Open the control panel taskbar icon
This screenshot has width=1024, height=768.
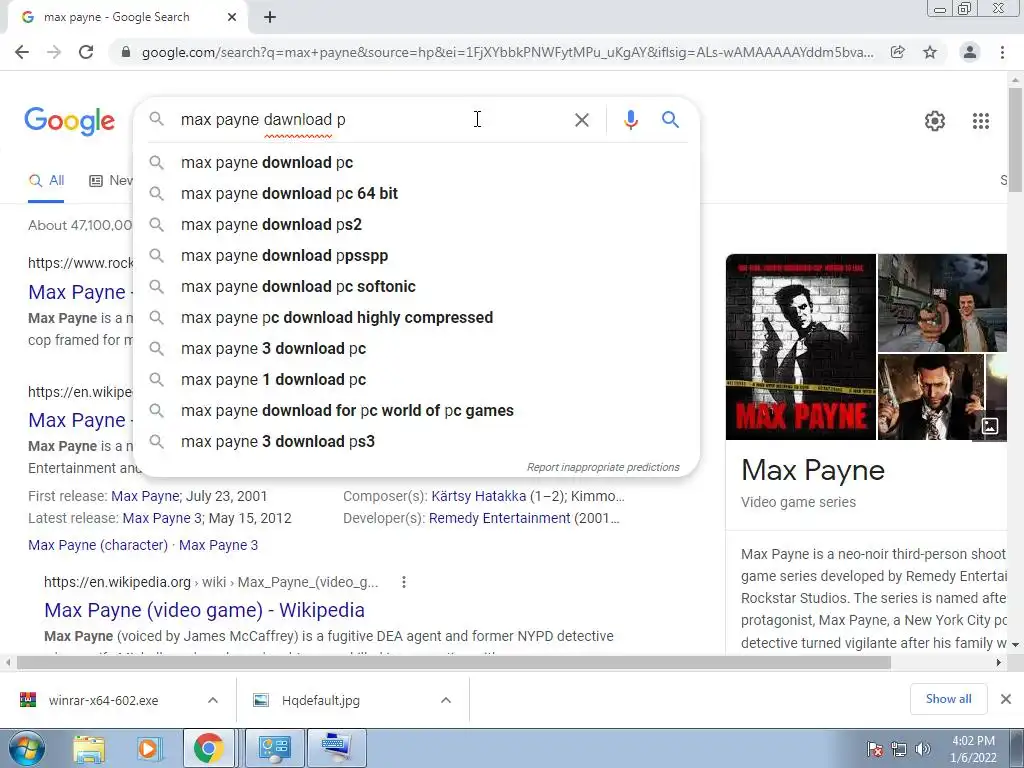coord(274,748)
